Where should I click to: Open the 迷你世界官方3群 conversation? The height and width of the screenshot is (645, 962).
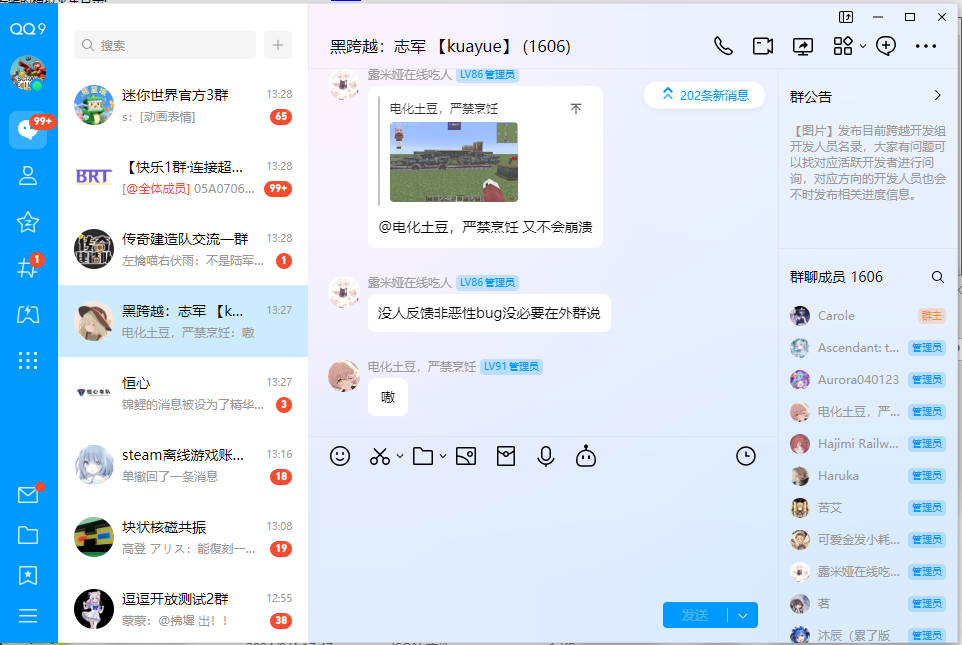pos(183,105)
